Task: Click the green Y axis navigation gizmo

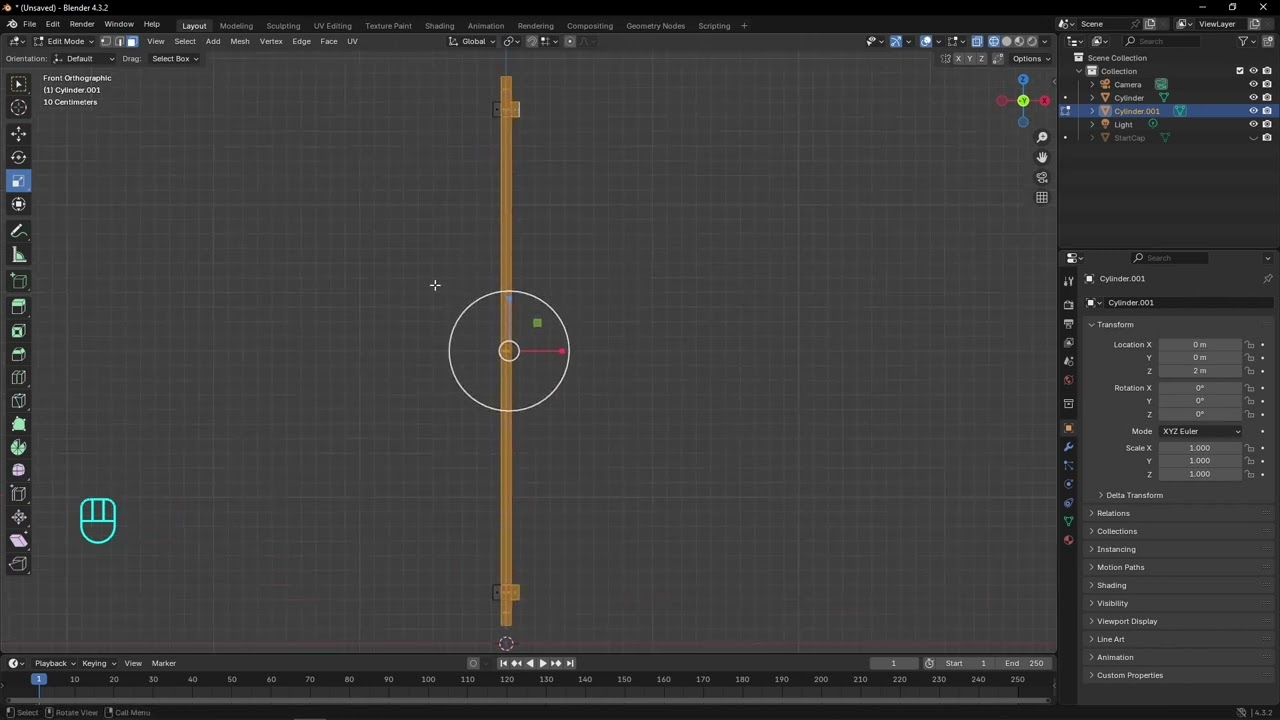Action: point(1023,101)
